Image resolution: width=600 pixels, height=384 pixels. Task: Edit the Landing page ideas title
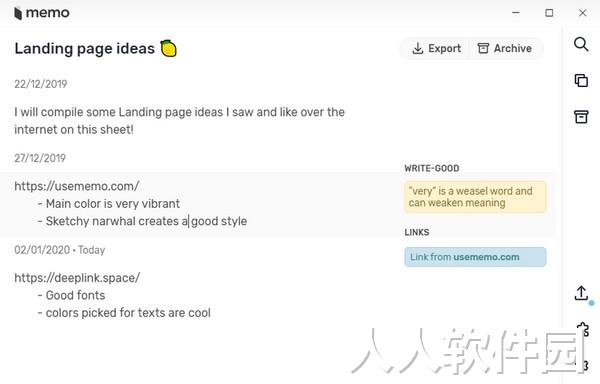[85, 49]
